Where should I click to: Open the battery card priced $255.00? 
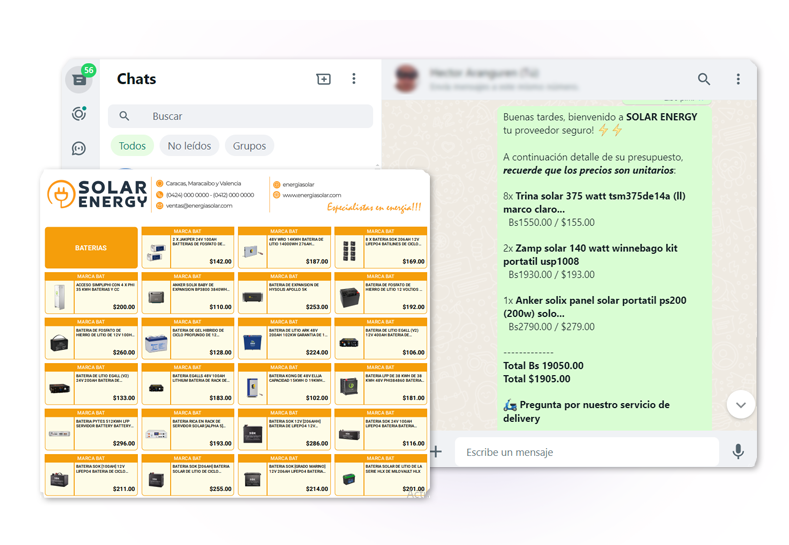coord(188,475)
